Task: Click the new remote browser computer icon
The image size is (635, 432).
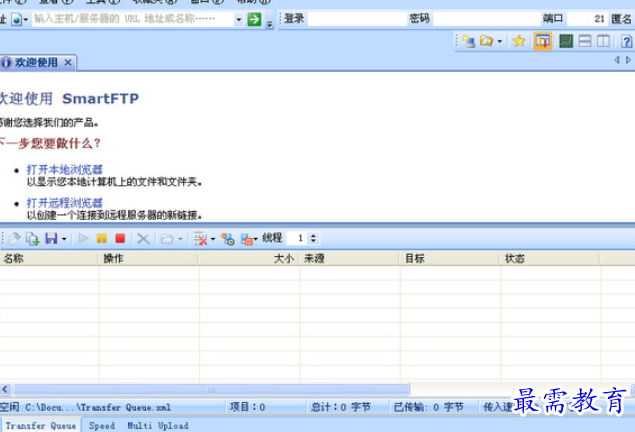Action: 469,41
